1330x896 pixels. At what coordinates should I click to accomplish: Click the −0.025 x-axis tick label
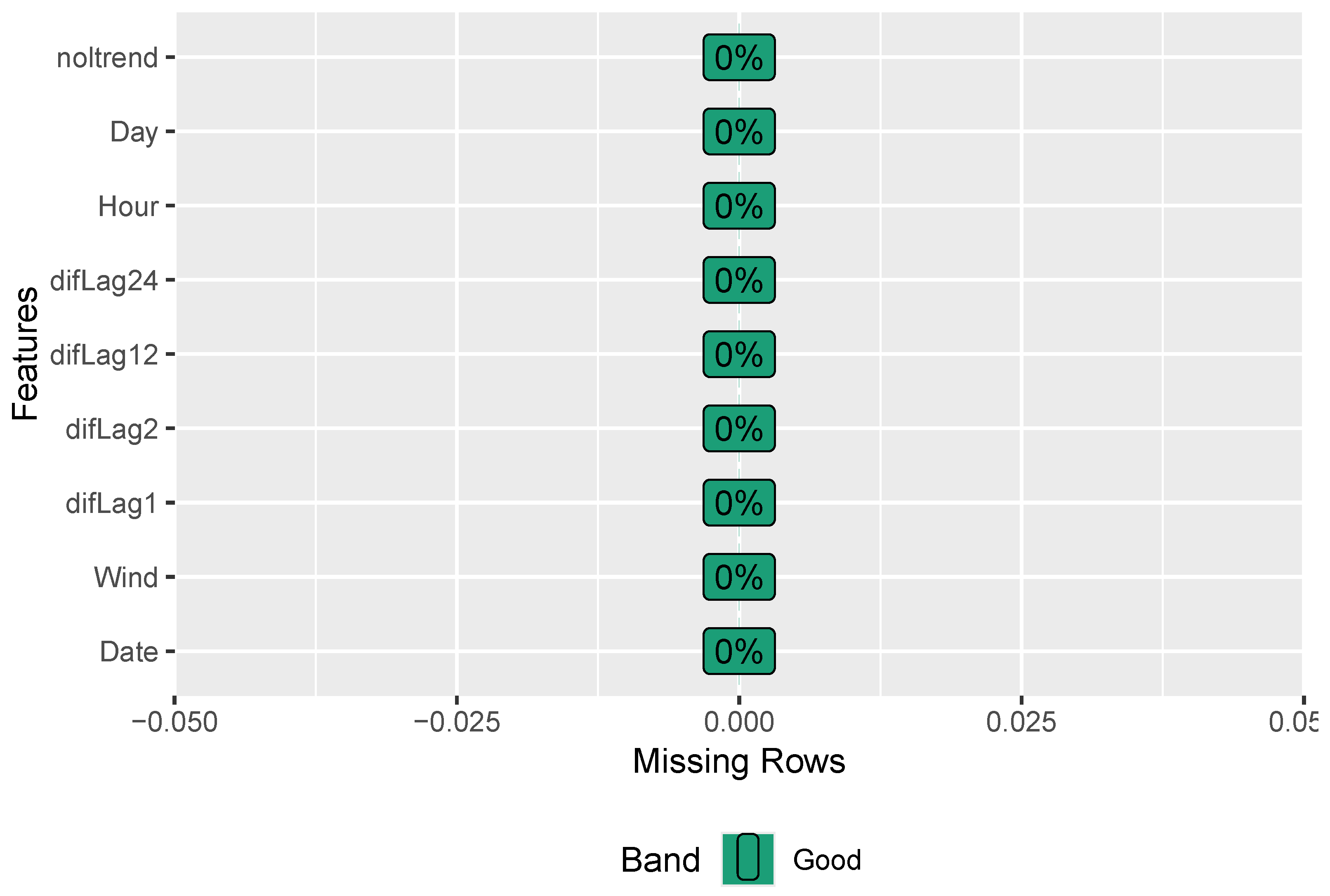pyautogui.click(x=457, y=722)
